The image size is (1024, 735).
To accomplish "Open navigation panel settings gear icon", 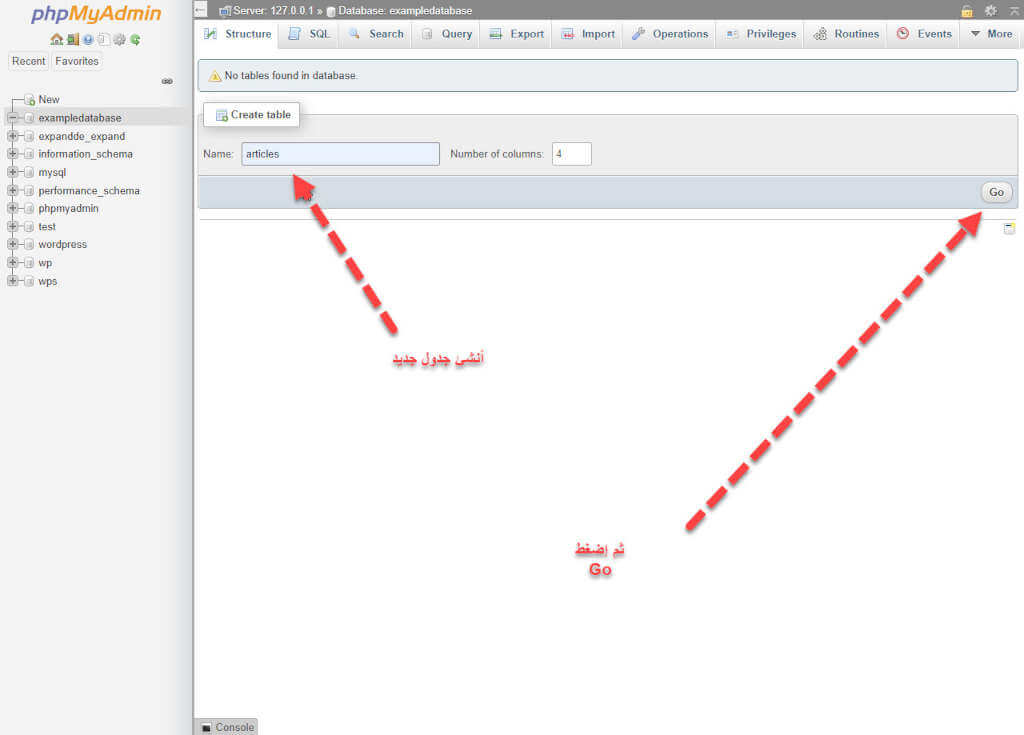I will [120, 40].
